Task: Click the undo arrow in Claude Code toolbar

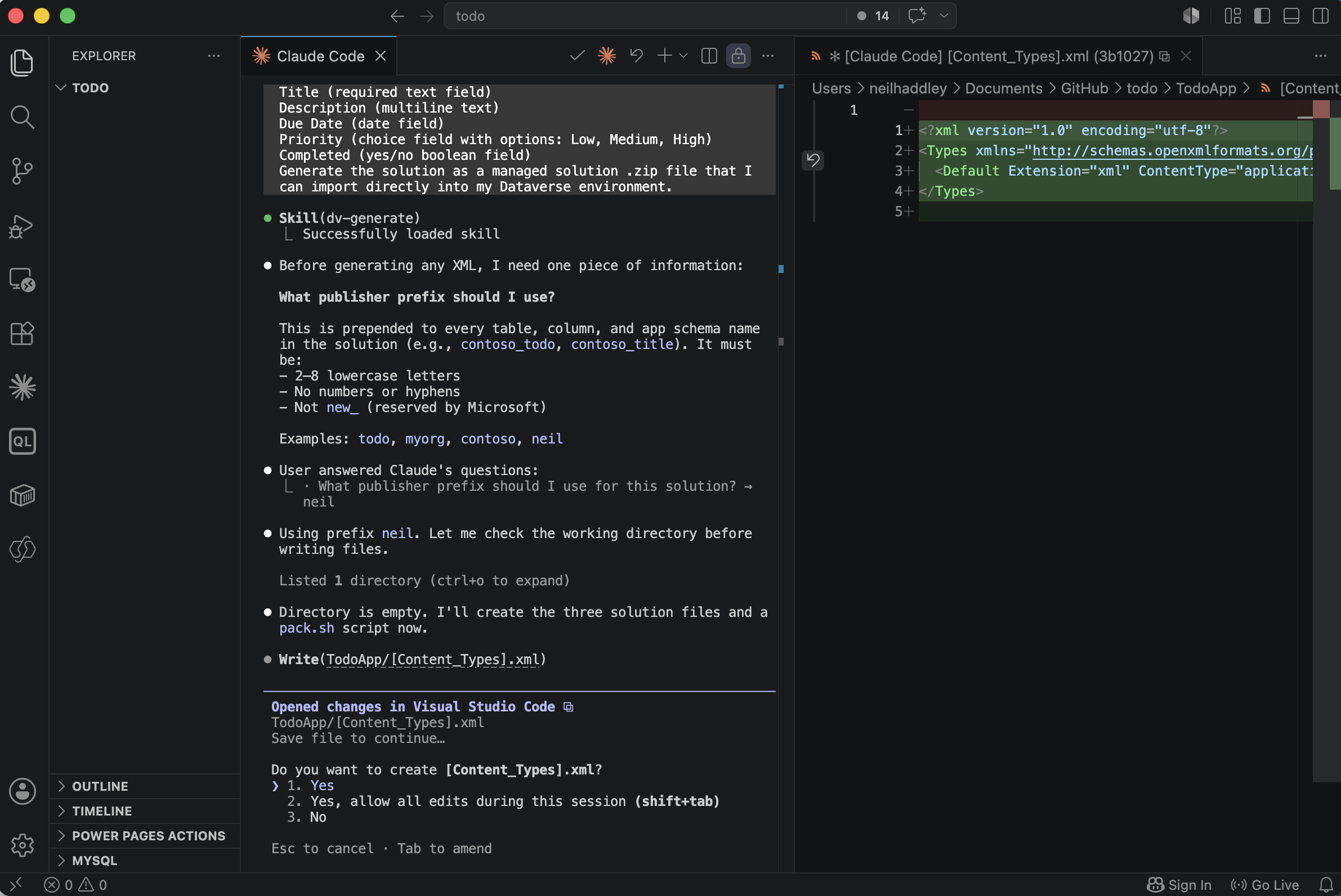Action: [x=636, y=55]
